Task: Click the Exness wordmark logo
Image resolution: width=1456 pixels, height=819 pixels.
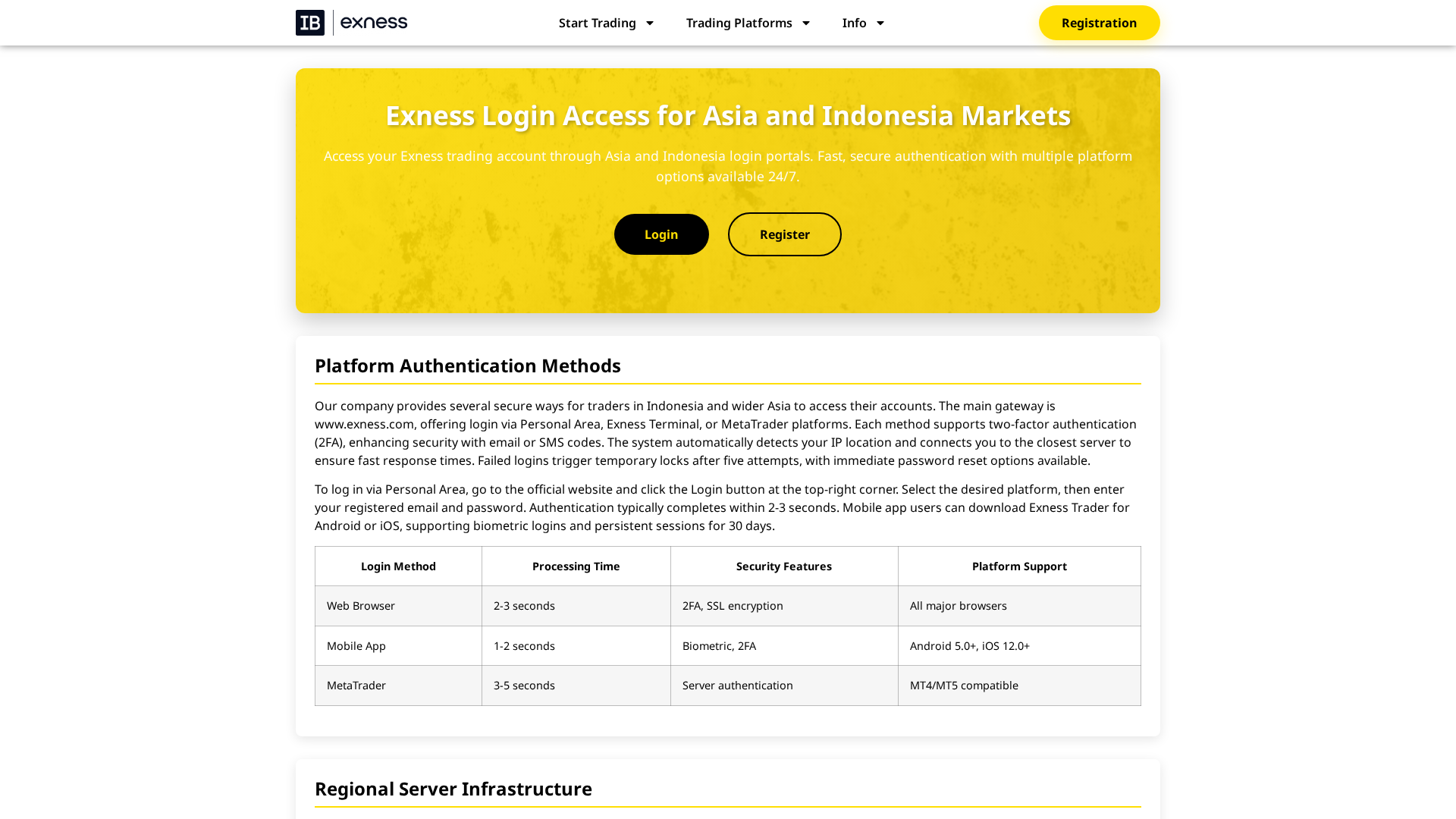Action: 374,23
